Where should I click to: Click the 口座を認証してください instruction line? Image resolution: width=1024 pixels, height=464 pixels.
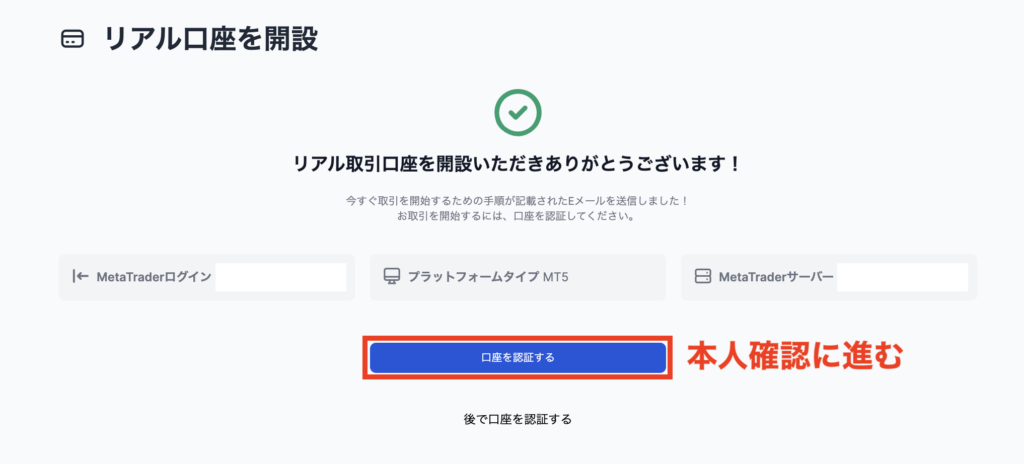[x=517, y=217]
